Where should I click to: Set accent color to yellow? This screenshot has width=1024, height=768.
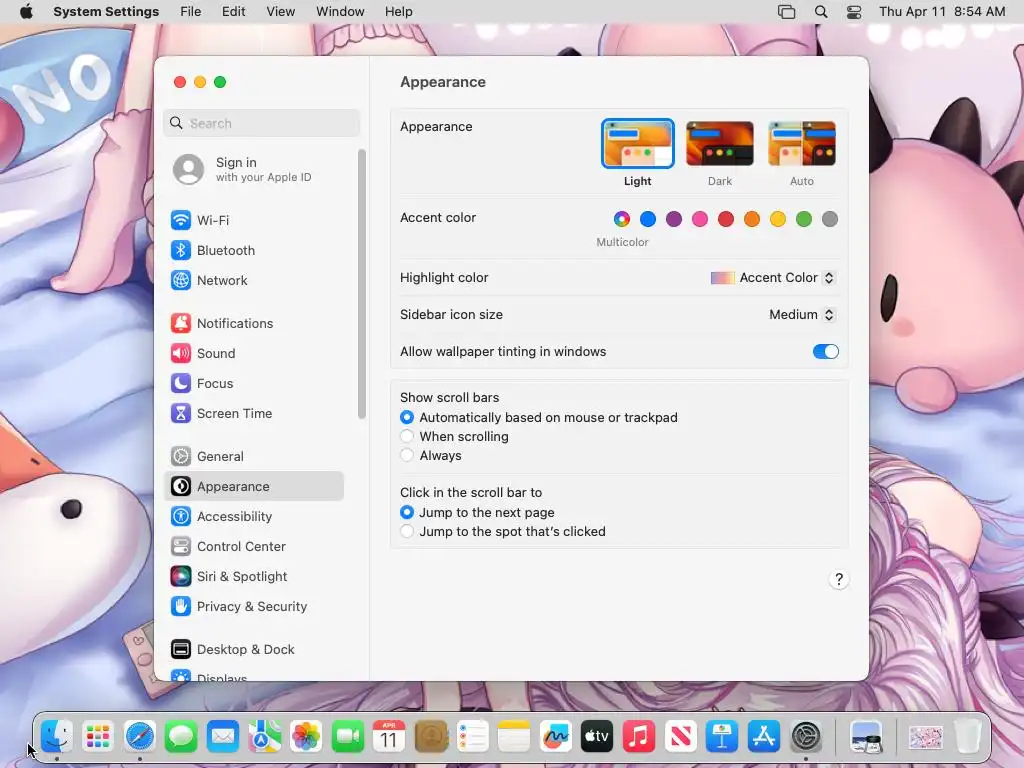[x=778, y=219]
